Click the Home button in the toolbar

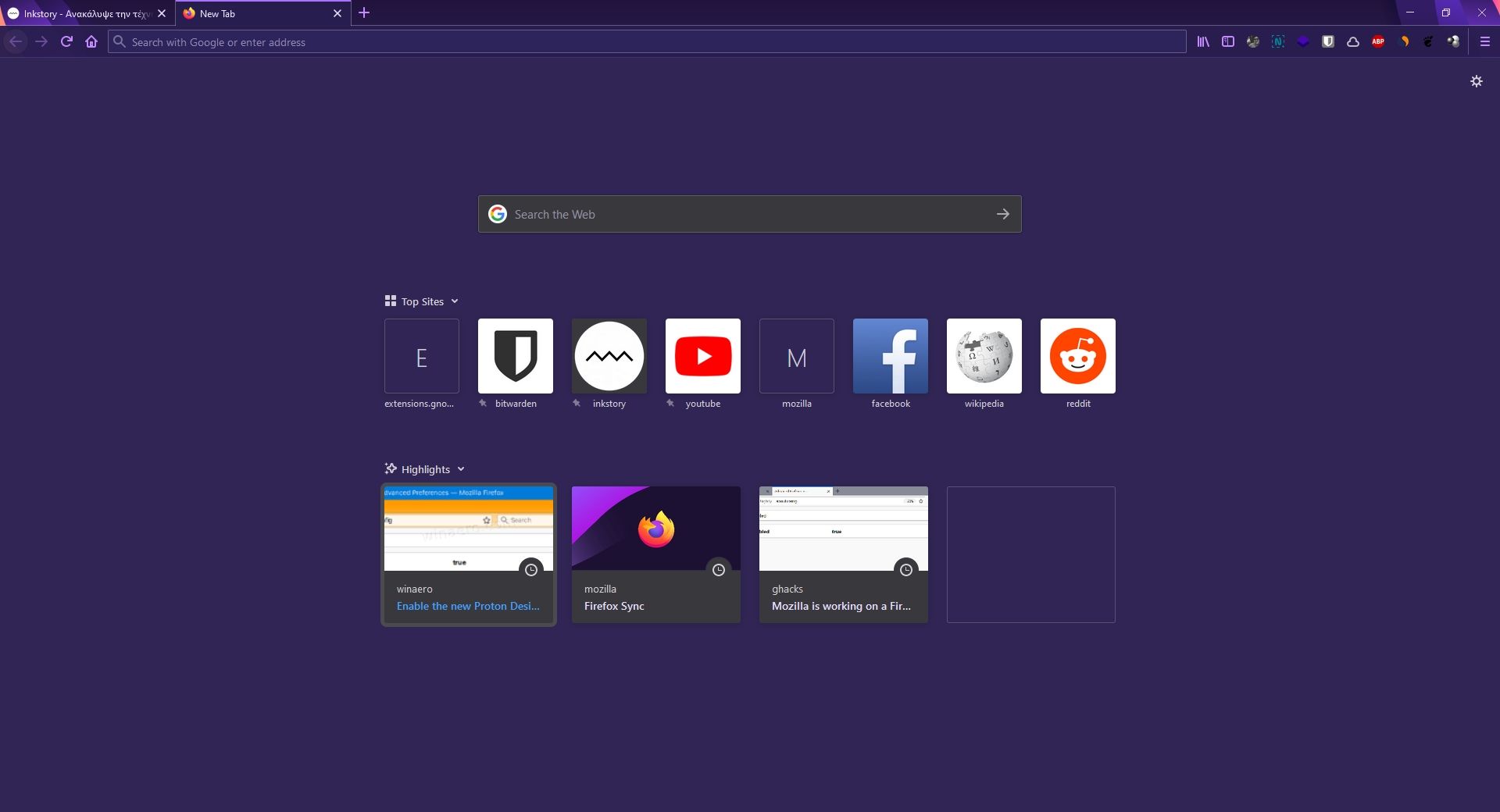click(x=91, y=41)
